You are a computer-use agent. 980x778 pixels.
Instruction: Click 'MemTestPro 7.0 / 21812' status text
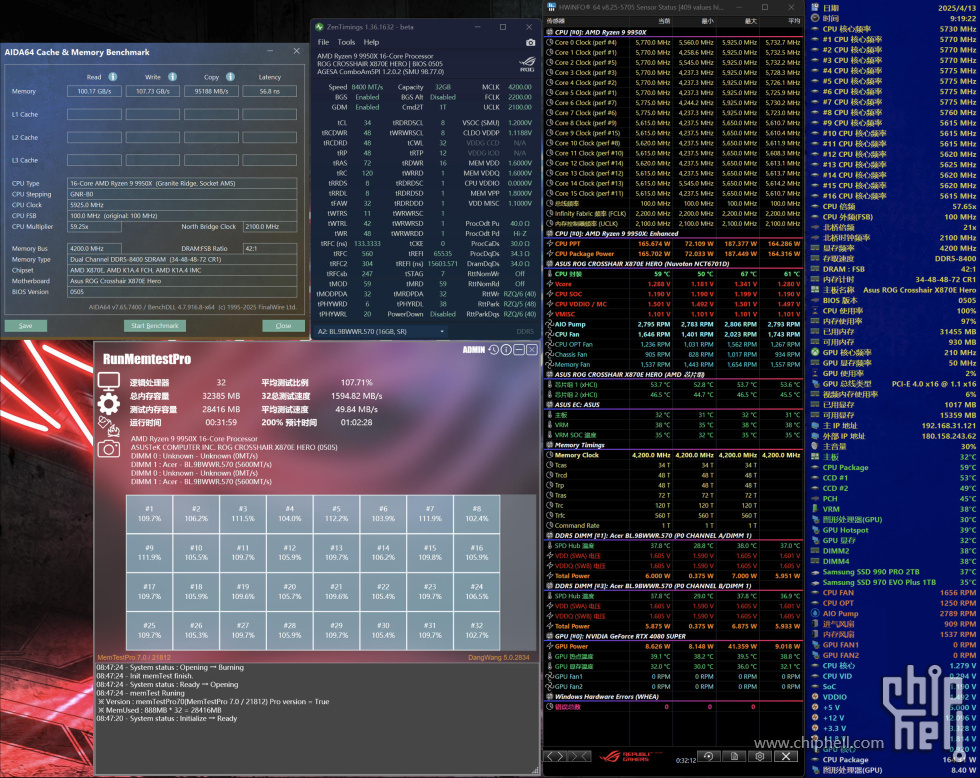134,657
